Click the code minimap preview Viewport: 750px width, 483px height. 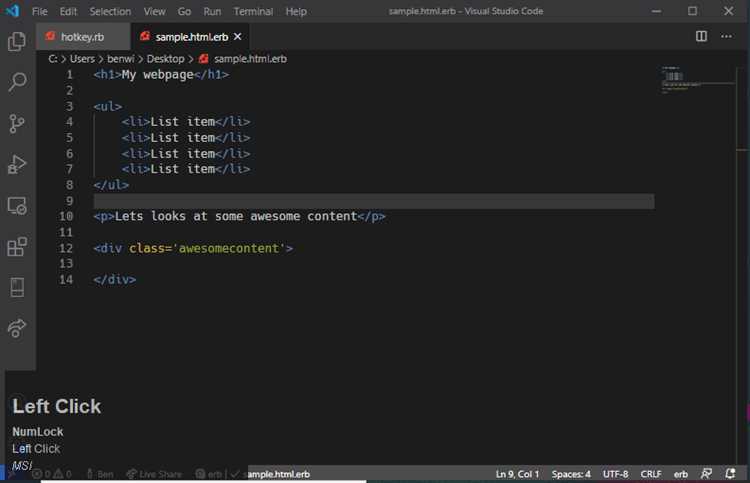697,79
